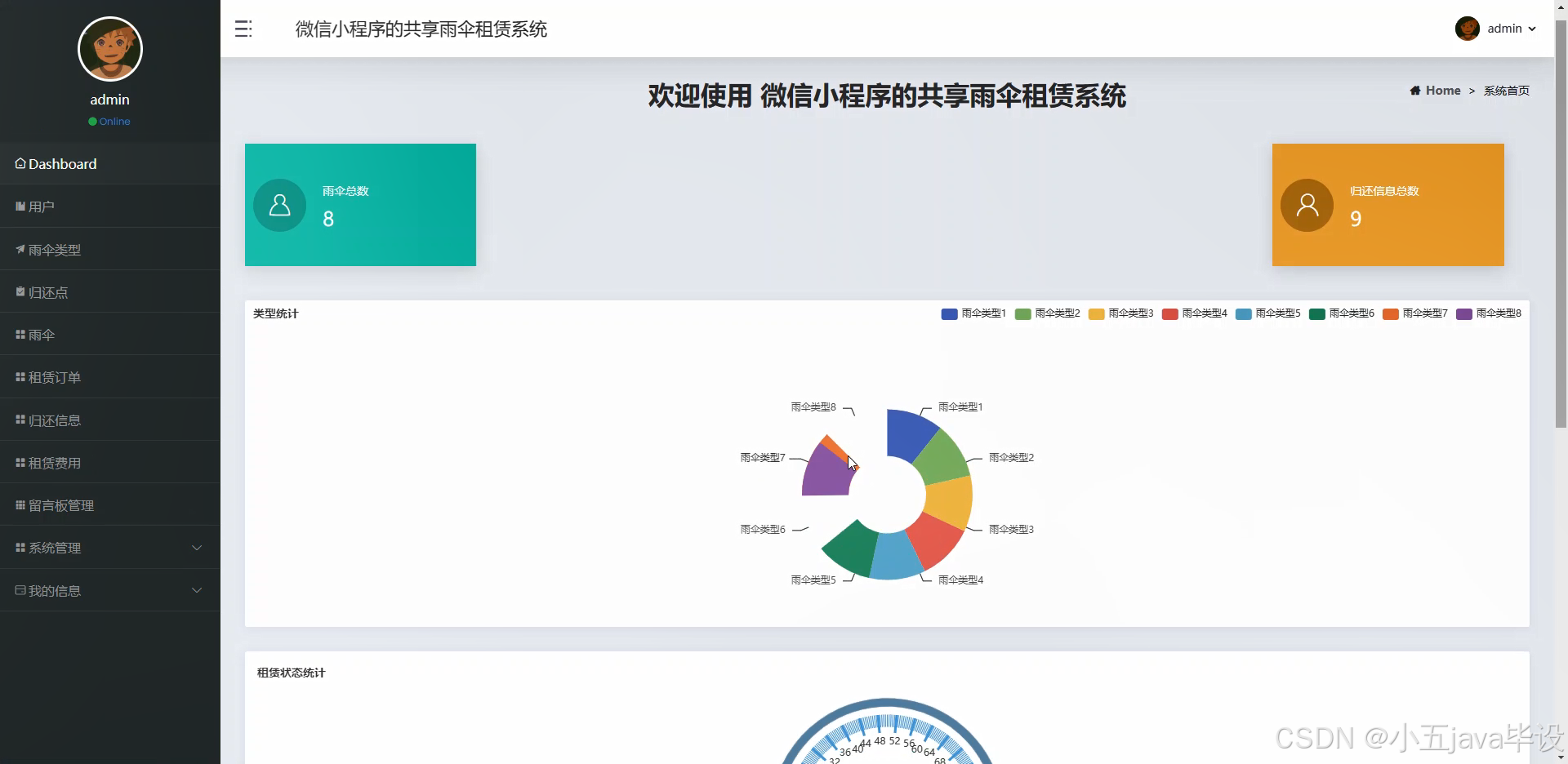
Task: Expand the 系统管理 chevron arrow
Action: point(197,548)
